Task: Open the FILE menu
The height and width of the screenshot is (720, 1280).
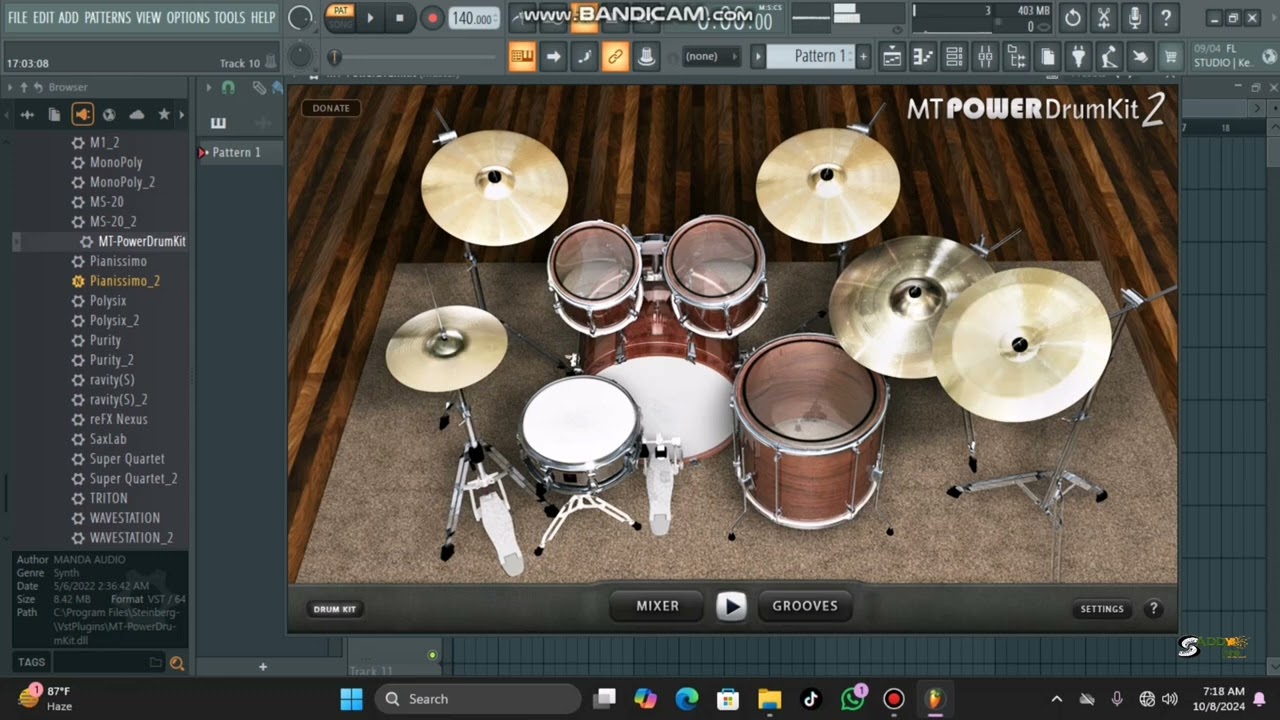Action: pos(17,17)
